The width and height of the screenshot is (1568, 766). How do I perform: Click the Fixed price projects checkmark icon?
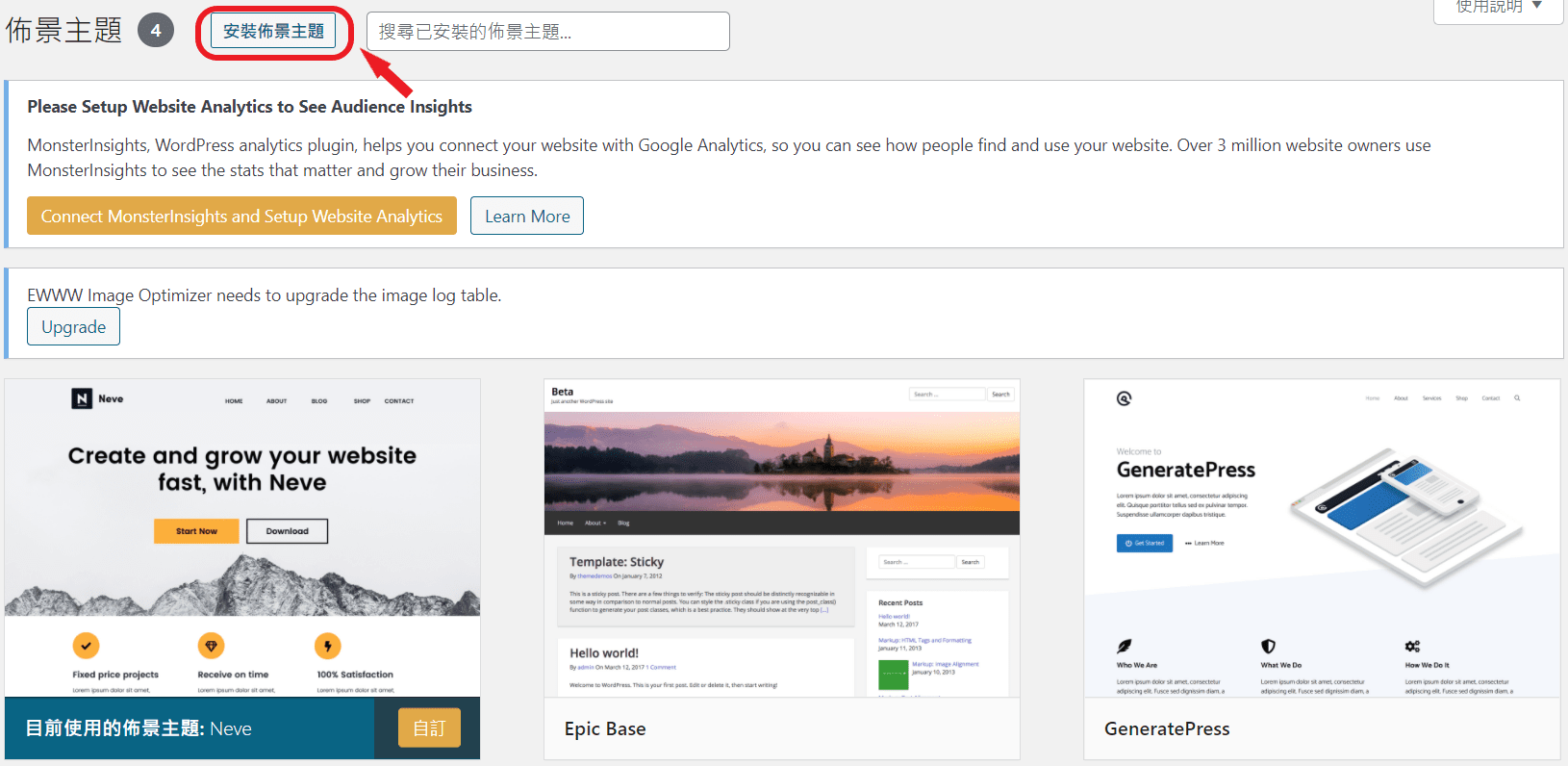tap(86, 646)
